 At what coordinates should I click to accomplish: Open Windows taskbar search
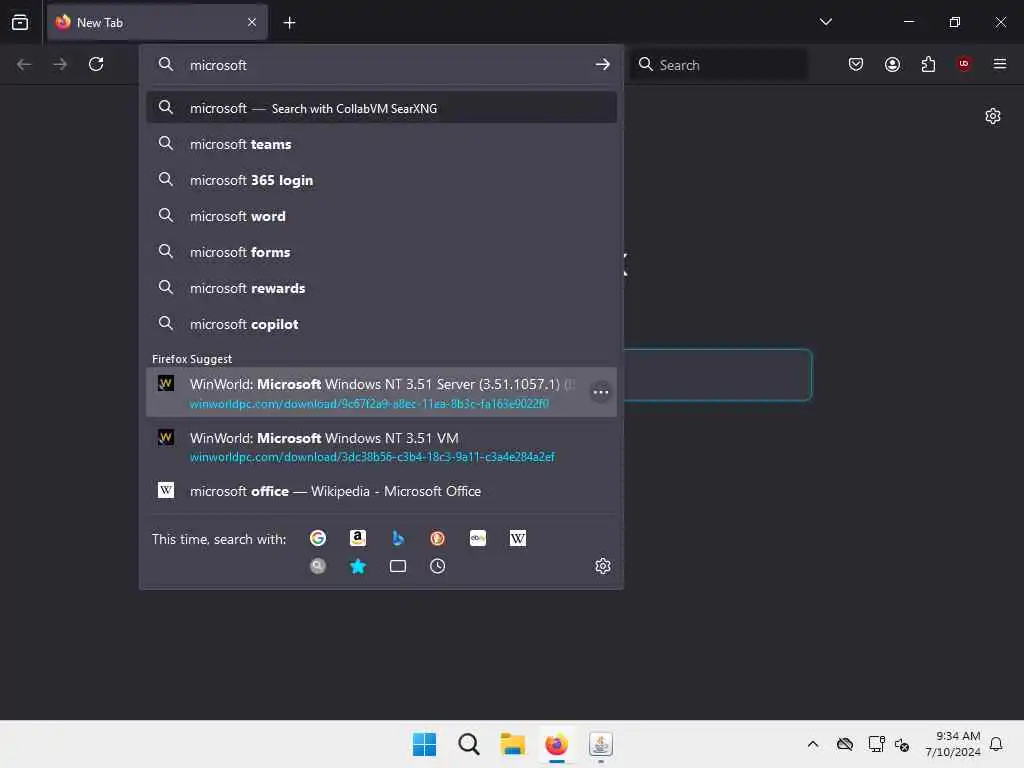[x=469, y=744]
